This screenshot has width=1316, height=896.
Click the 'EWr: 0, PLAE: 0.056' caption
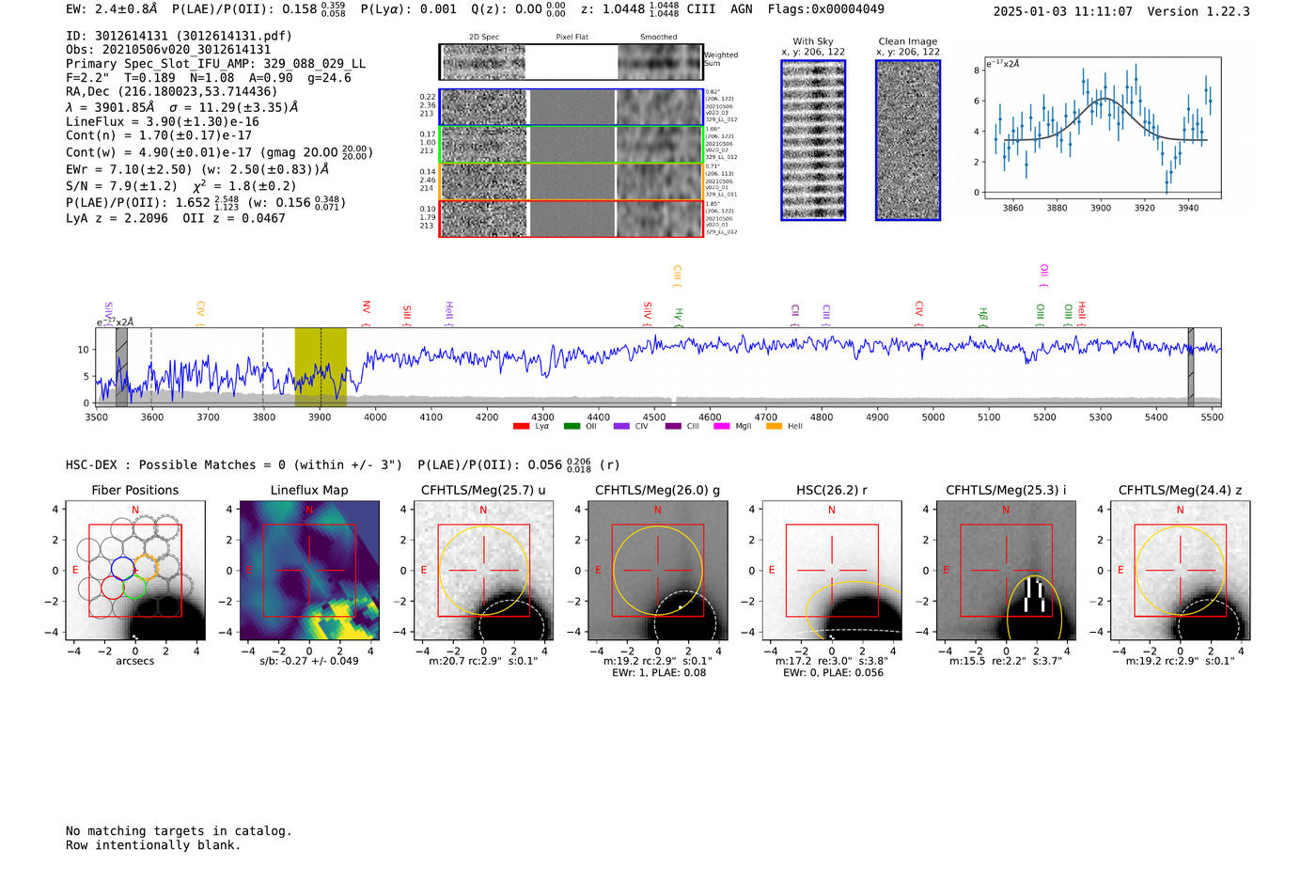832,673
